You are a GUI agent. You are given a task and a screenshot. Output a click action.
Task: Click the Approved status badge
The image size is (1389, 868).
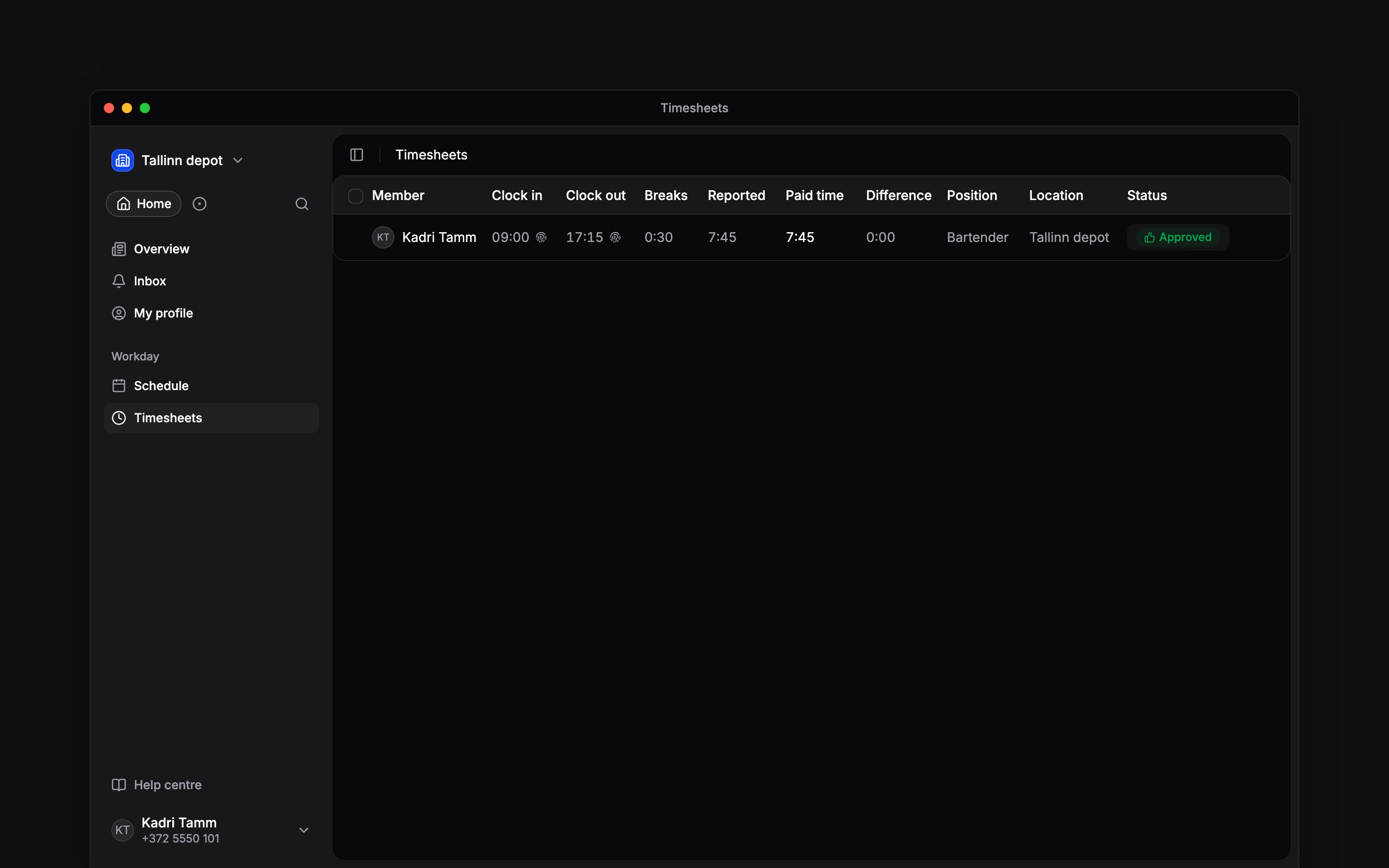[1178, 238]
